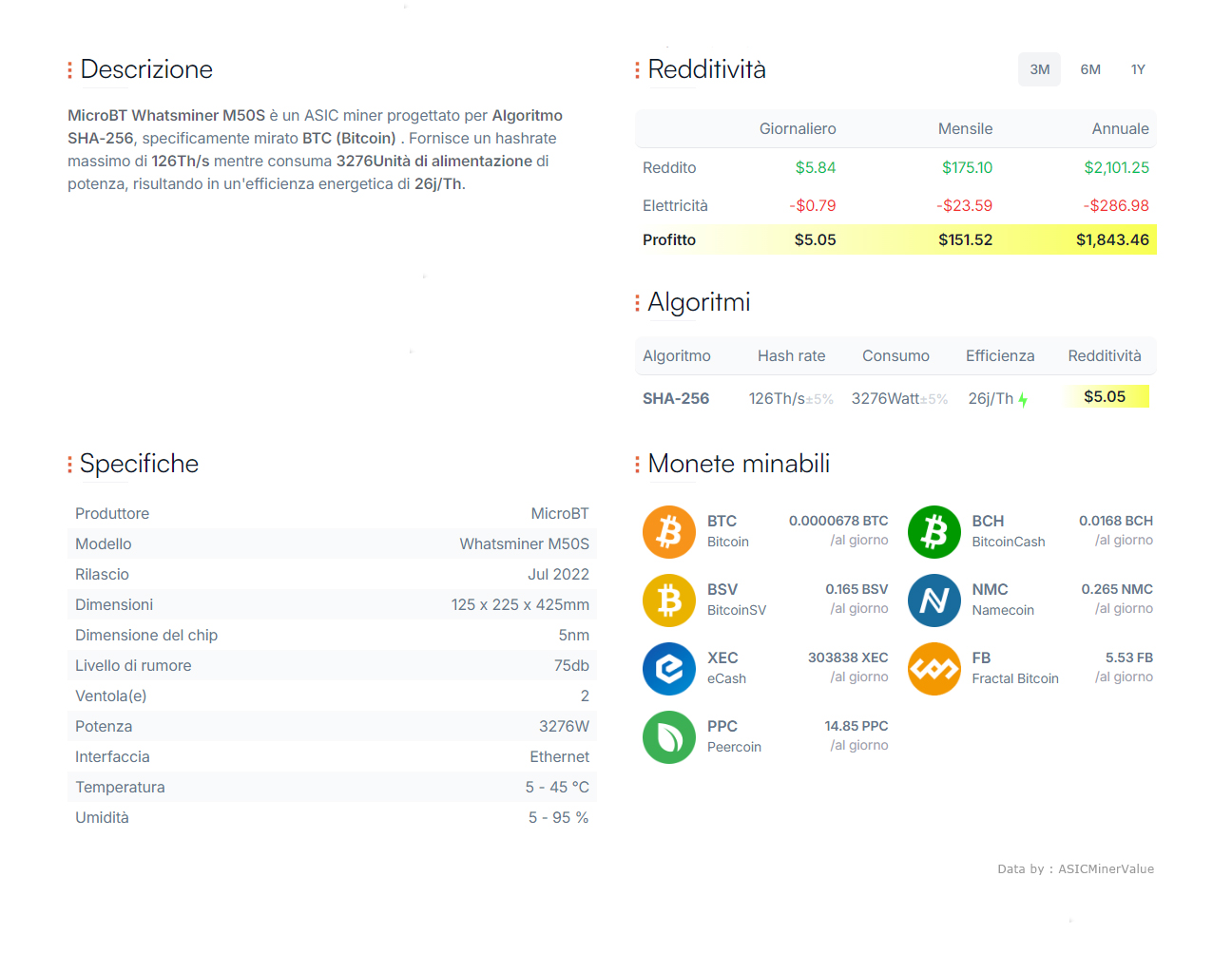The image size is (1232, 953).
Task: Click the monthly profit value $151.52
Action: [965, 239]
